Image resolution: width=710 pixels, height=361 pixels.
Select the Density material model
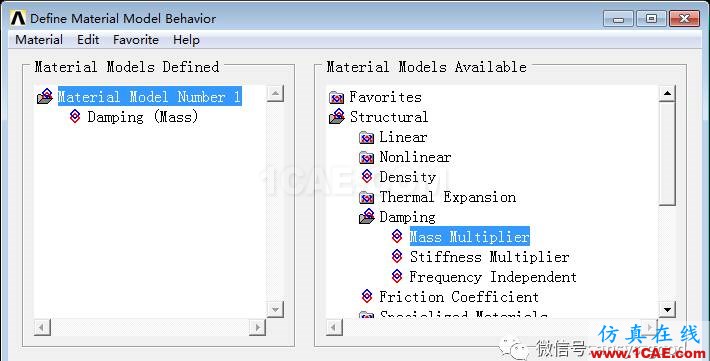click(408, 177)
